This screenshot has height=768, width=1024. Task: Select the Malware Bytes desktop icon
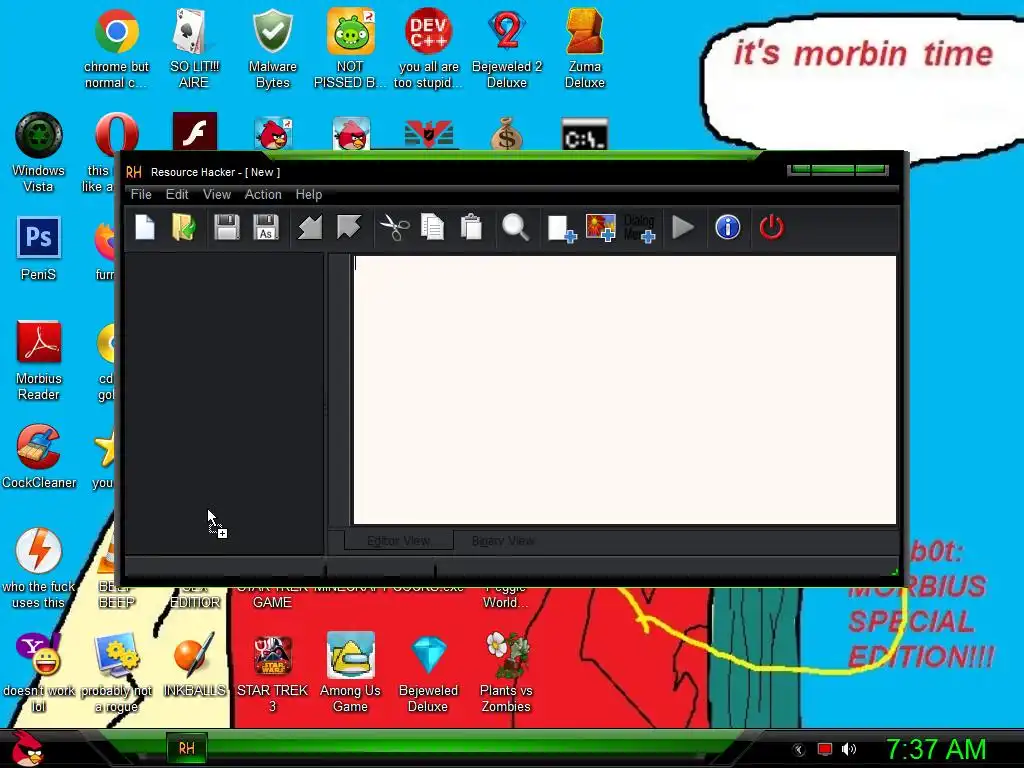pyautogui.click(x=272, y=49)
